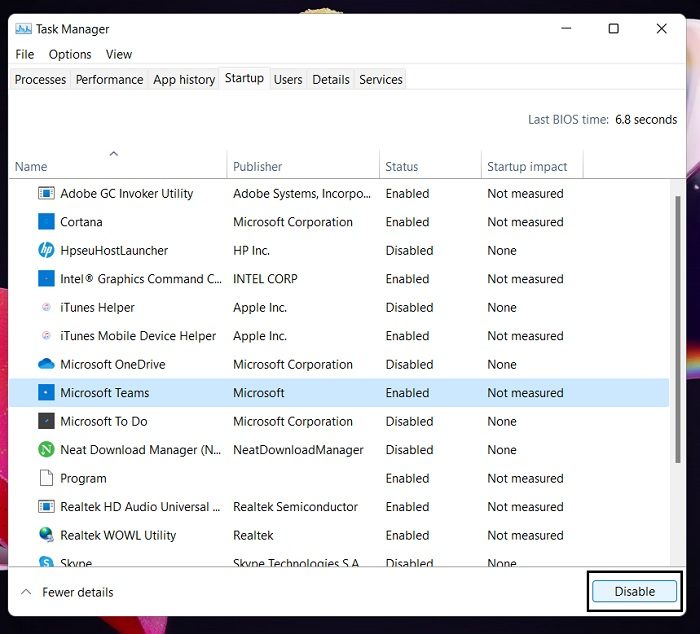The width and height of the screenshot is (700, 634).
Task: Select the Realtek HD Audio Universal row
Action: (x=135, y=507)
